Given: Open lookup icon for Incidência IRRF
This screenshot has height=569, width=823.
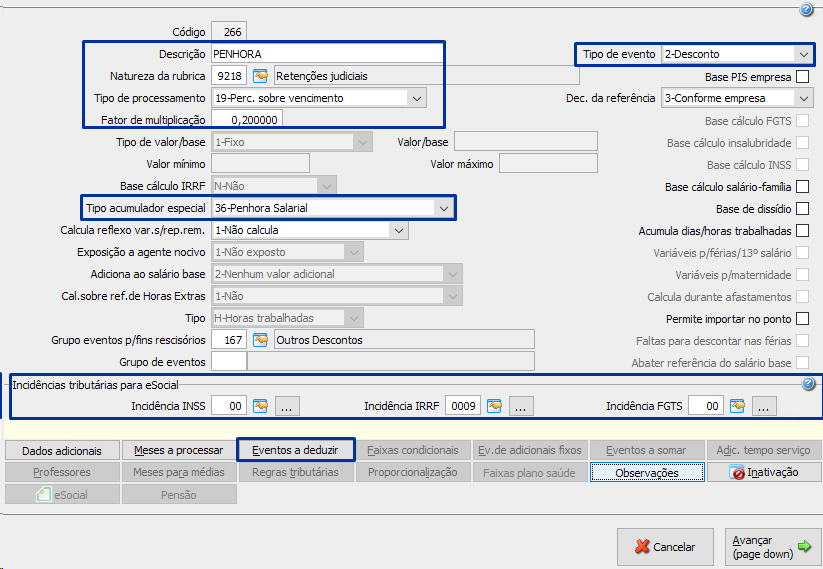Looking at the screenshot, I should pos(494,406).
